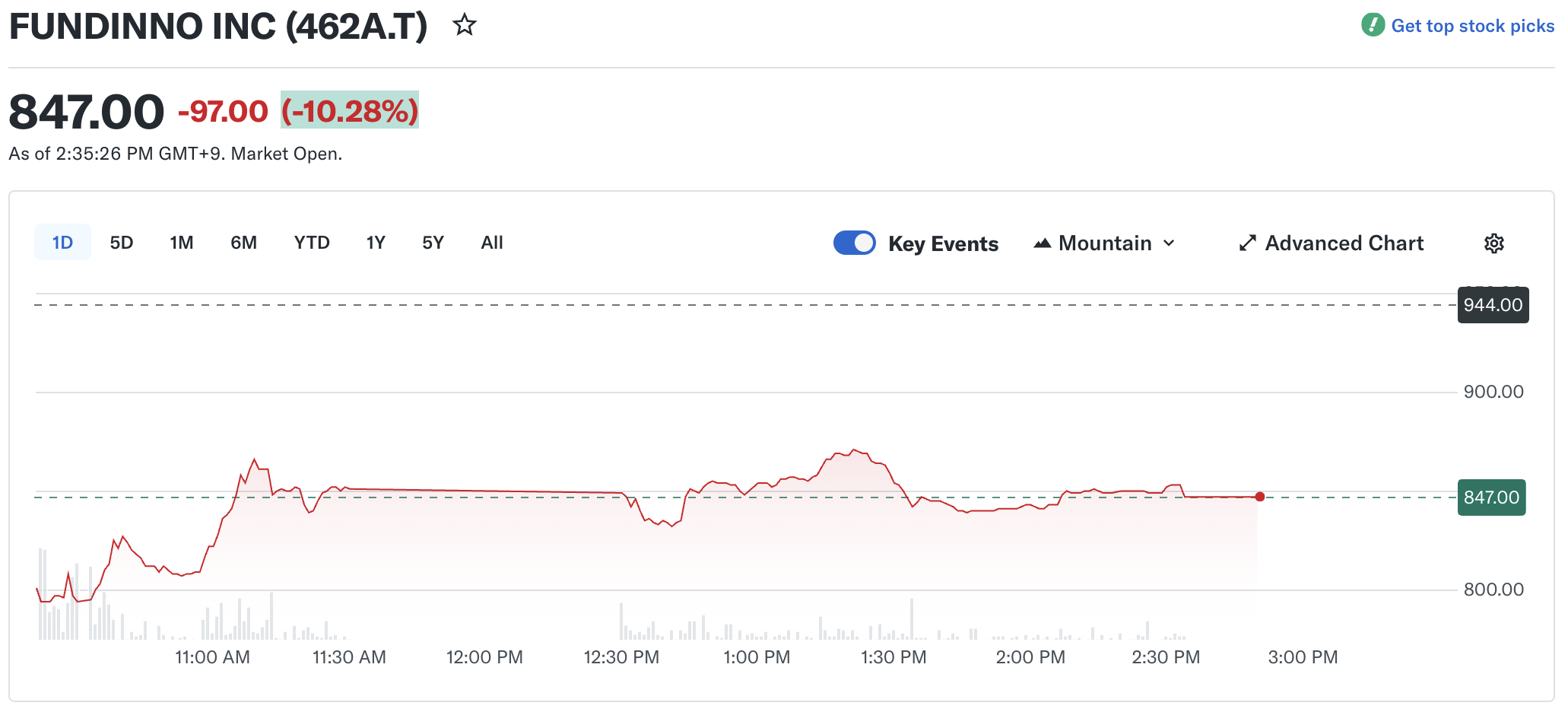Click the Advanced Chart expand arrows icon
This screenshot has height=712, width=1568.
tap(1247, 243)
